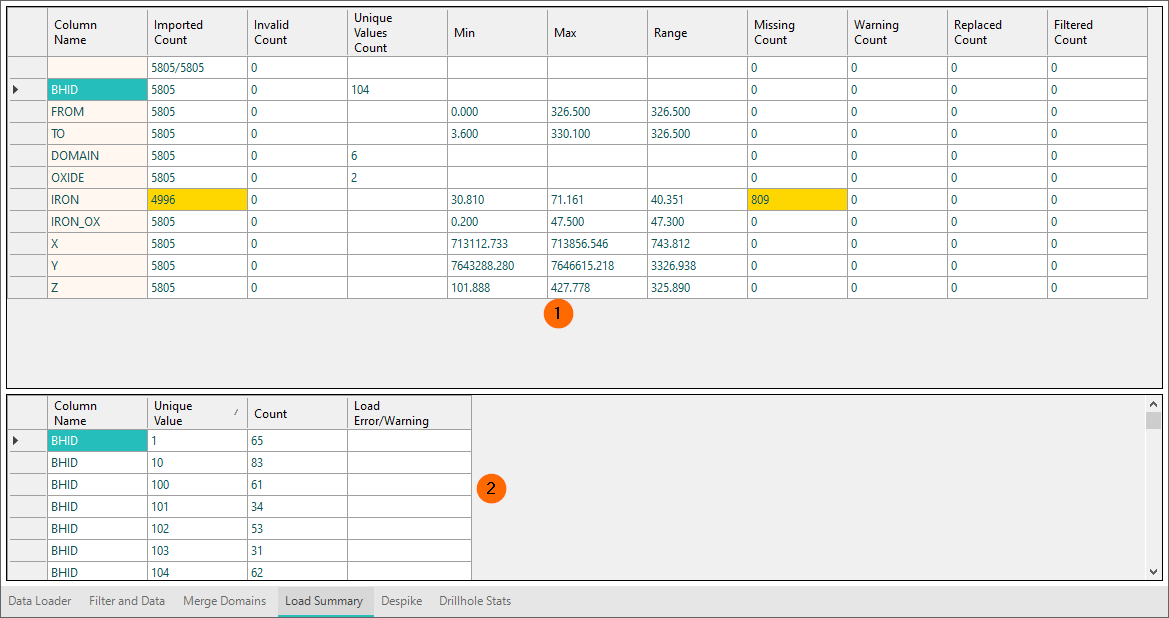Click orange callout marker number 1
The height and width of the screenshot is (618, 1169).
click(x=558, y=313)
